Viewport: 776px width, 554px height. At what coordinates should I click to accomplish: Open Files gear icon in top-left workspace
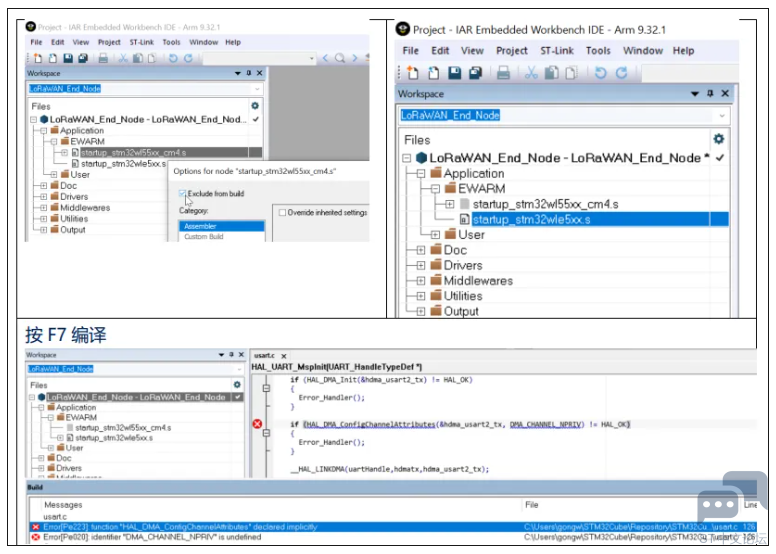(255, 105)
